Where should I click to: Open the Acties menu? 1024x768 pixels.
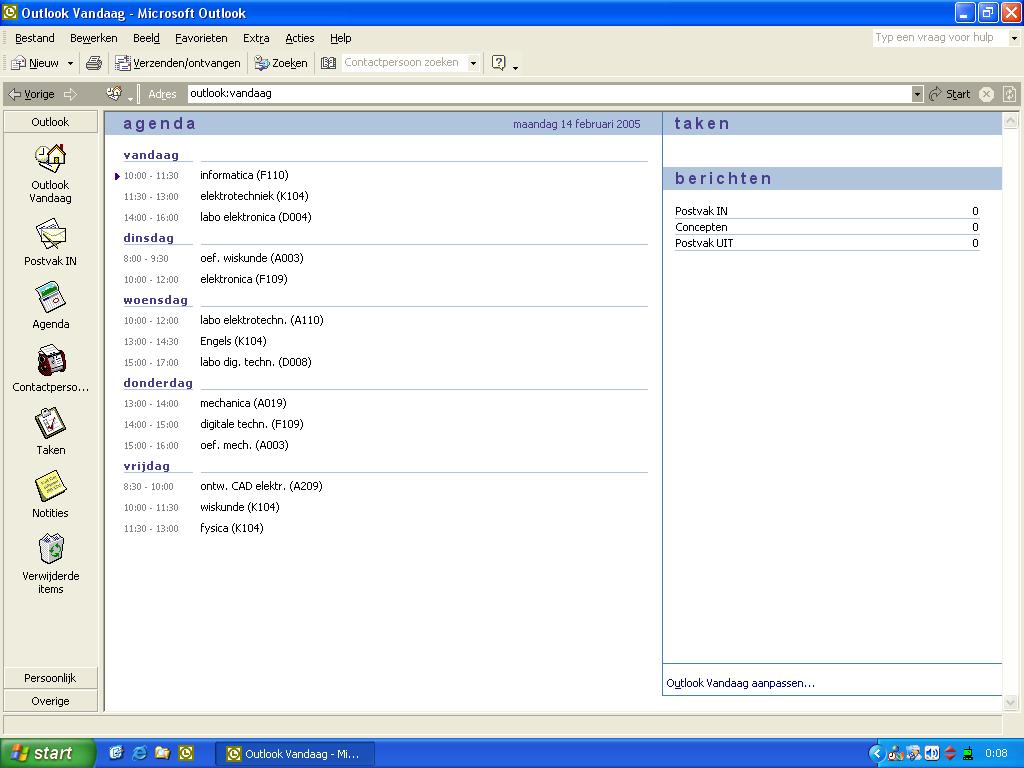click(x=300, y=38)
